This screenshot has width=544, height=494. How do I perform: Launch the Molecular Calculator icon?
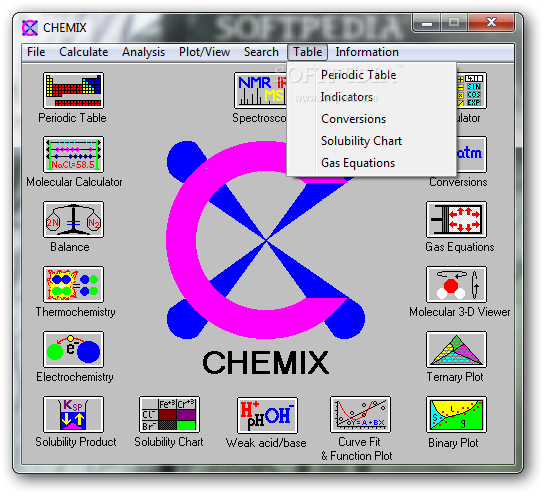(x=73, y=154)
